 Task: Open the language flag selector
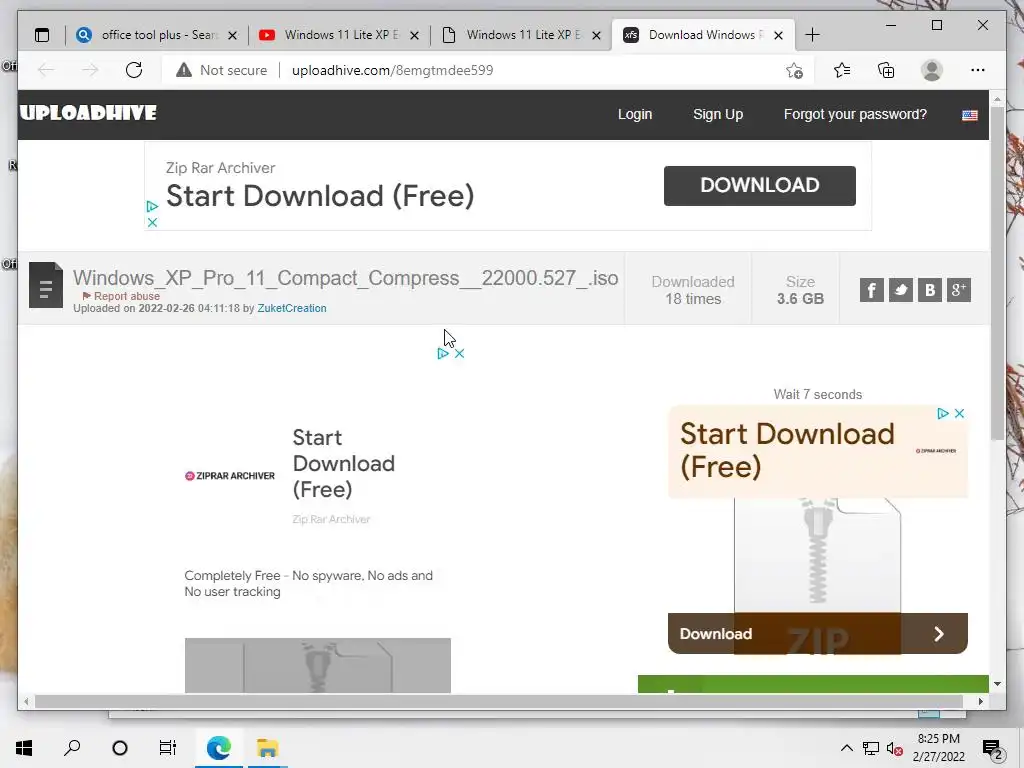point(970,116)
